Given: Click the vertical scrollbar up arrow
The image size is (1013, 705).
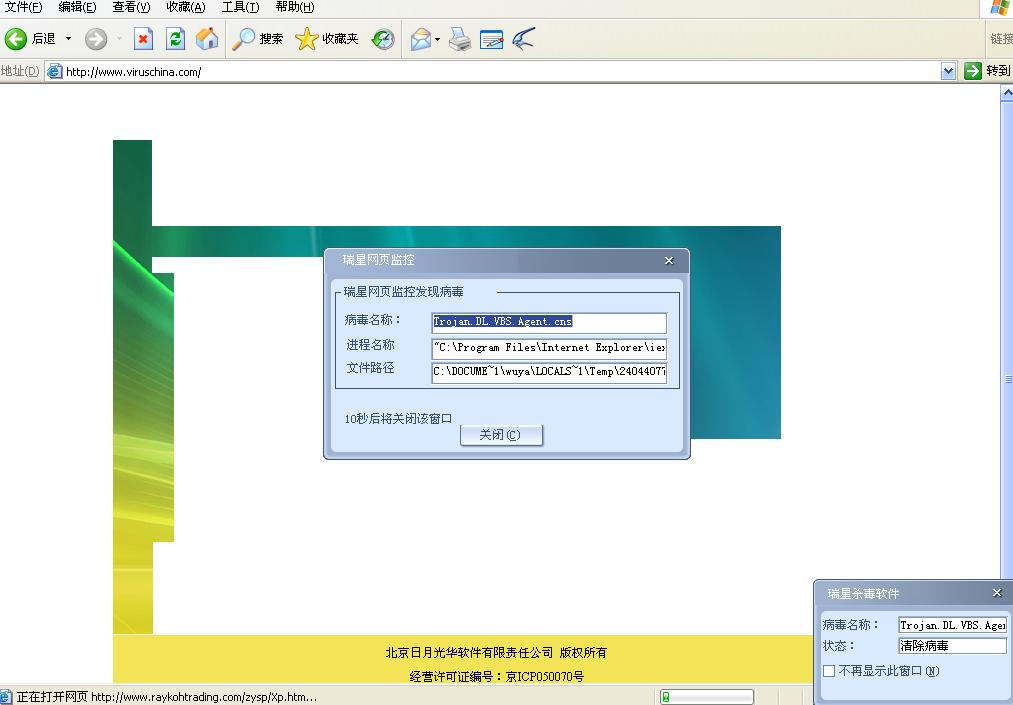Looking at the screenshot, I should (x=1007, y=93).
